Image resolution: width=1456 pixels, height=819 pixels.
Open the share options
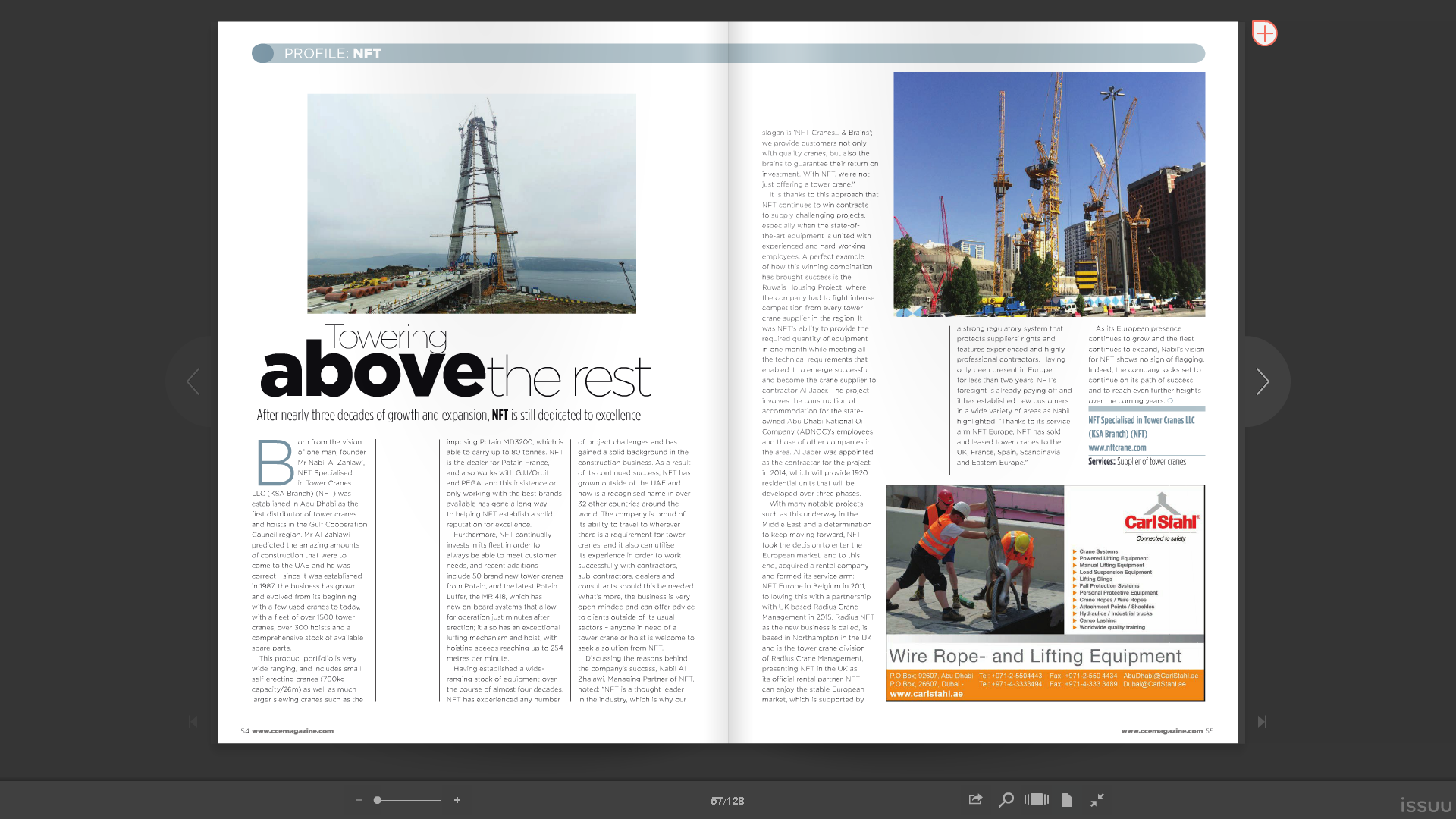click(x=976, y=799)
